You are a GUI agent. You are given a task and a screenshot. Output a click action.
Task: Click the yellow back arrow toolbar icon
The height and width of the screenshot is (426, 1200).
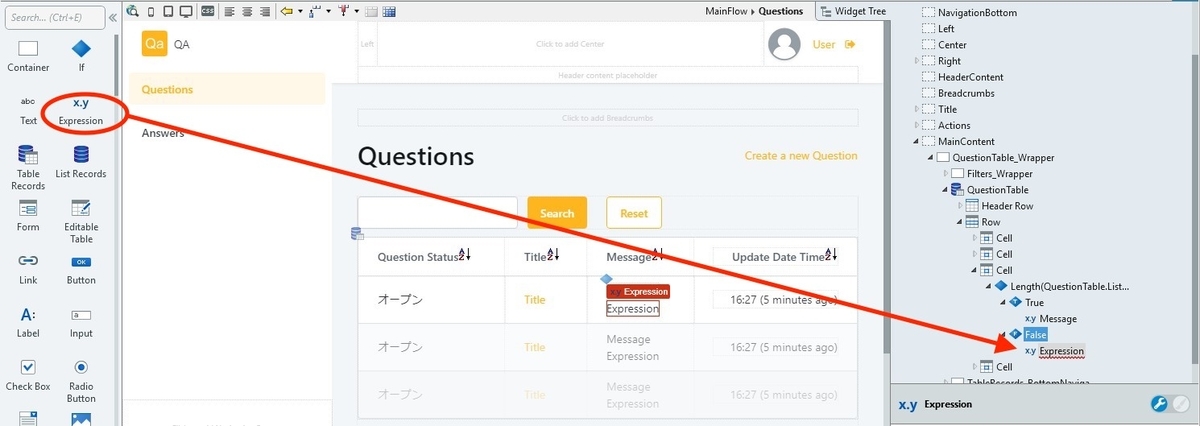click(x=286, y=12)
